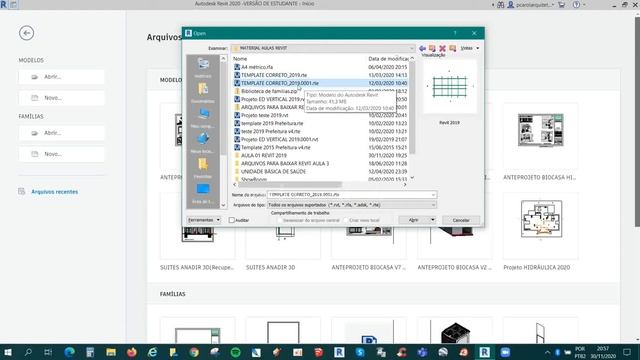The height and width of the screenshot is (360, 640).
Task: Click the arrow beside the Abrir button
Action: point(432,220)
